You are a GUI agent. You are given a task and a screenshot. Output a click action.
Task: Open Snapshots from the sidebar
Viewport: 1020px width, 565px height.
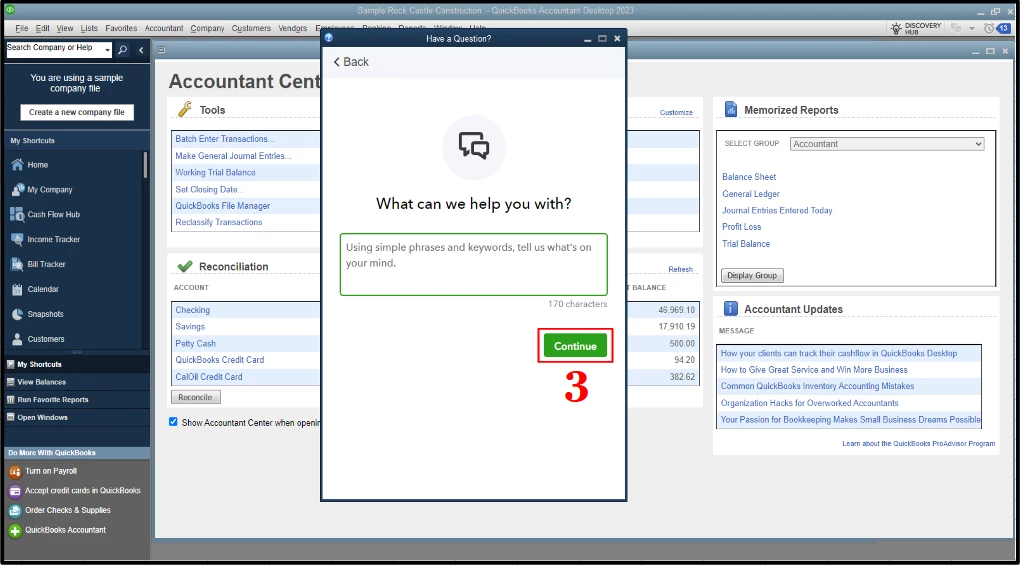[x=45, y=314]
